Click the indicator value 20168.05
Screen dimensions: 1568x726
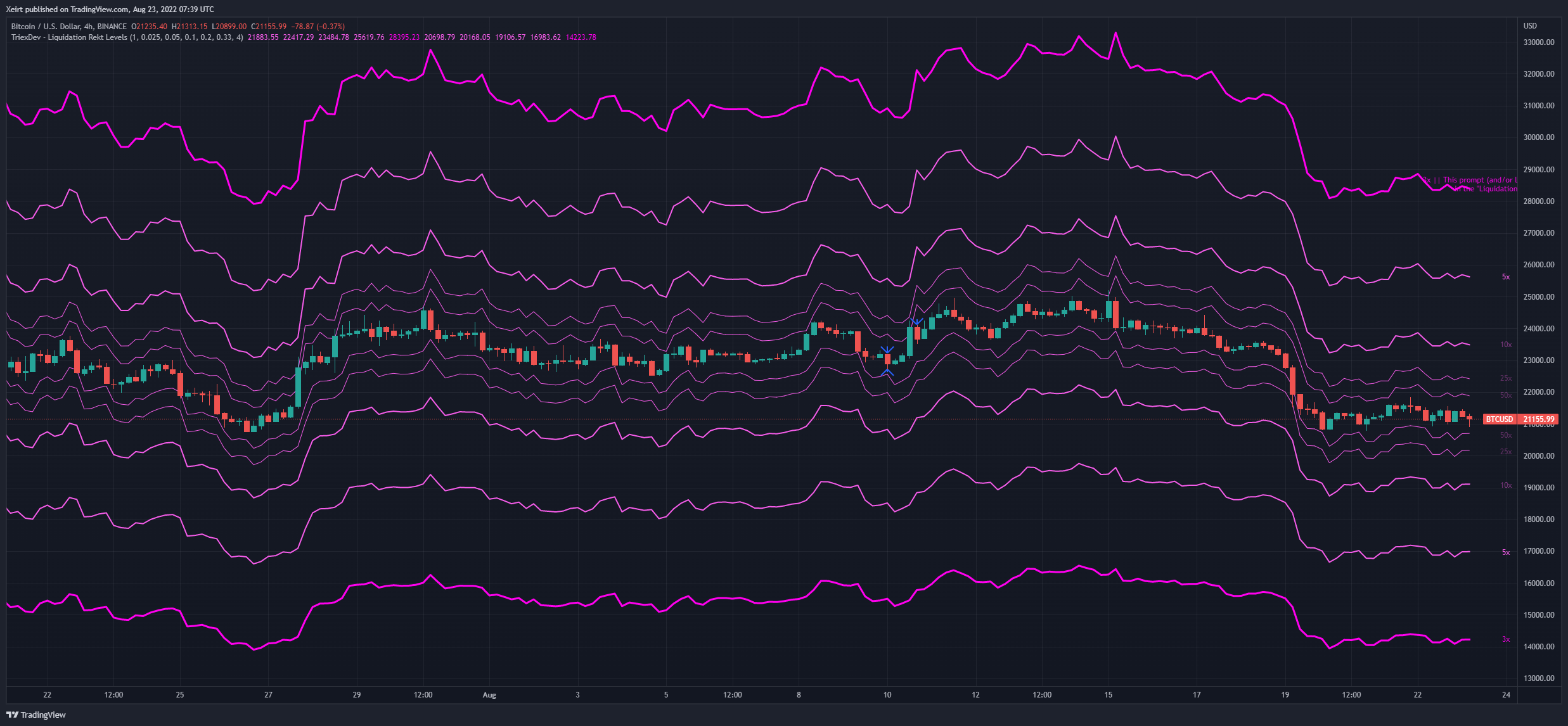pyautogui.click(x=475, y=37)
